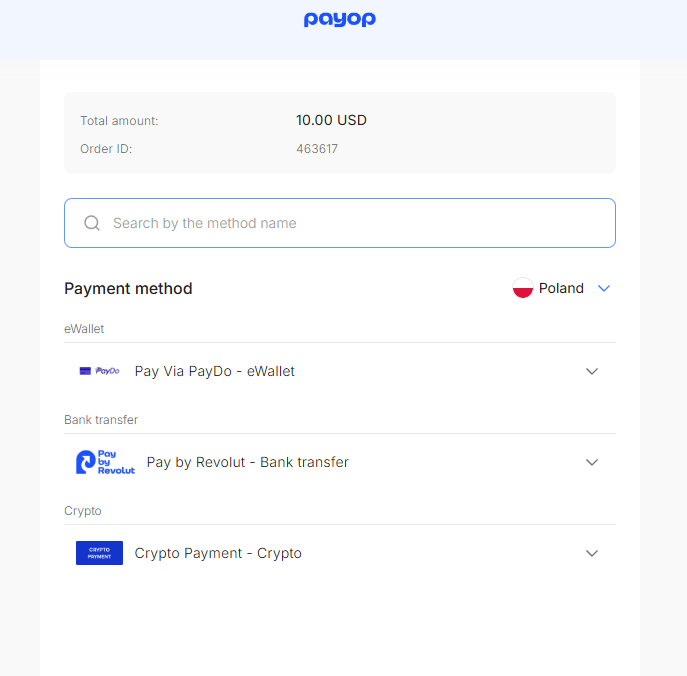Choose Crypto Payment - Crypto method
Image resolution: width=687 pixels, height=676 pixels.
coord(340,553)
